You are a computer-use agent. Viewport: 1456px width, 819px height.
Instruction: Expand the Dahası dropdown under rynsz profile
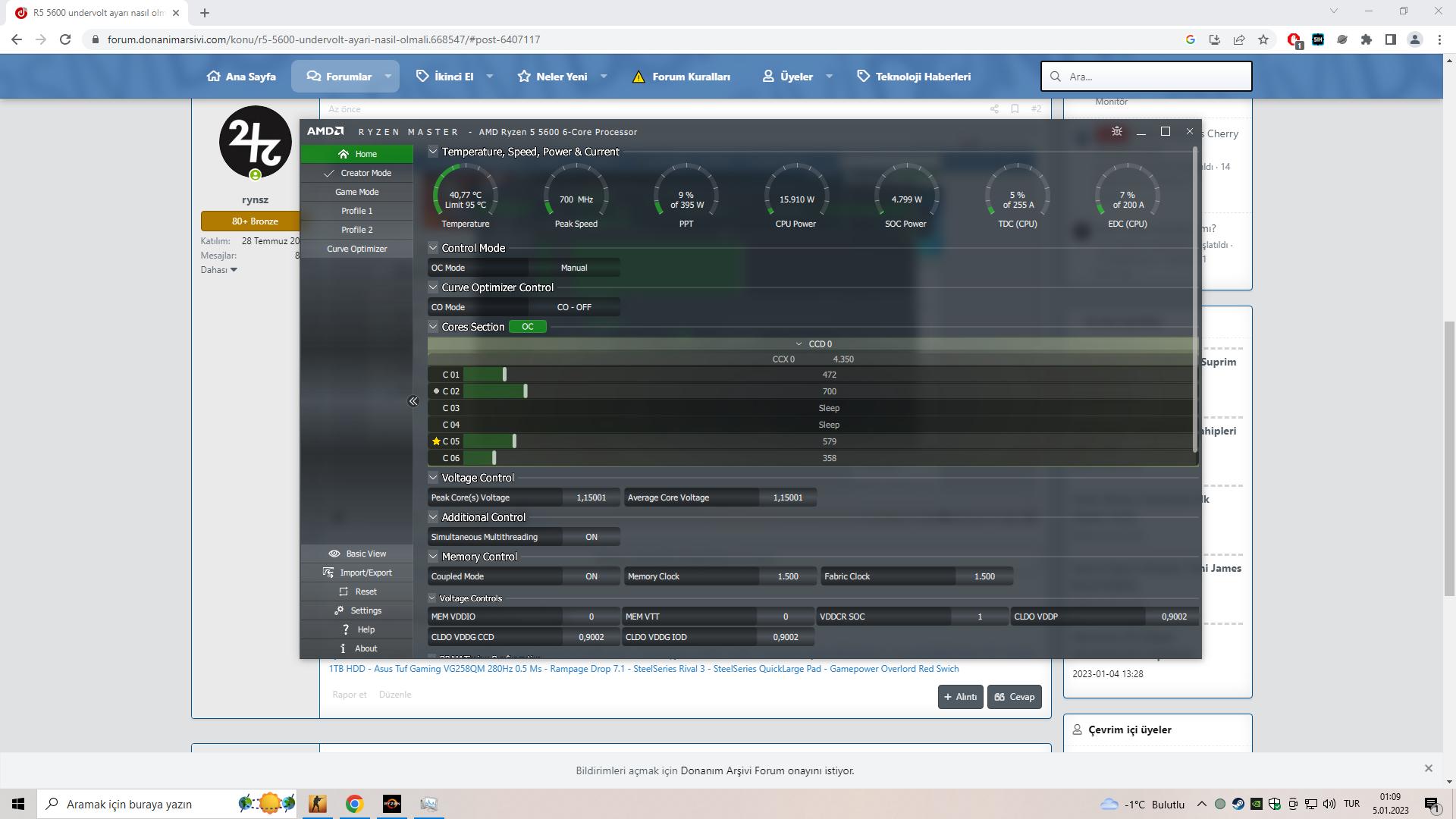click(219, 270)
